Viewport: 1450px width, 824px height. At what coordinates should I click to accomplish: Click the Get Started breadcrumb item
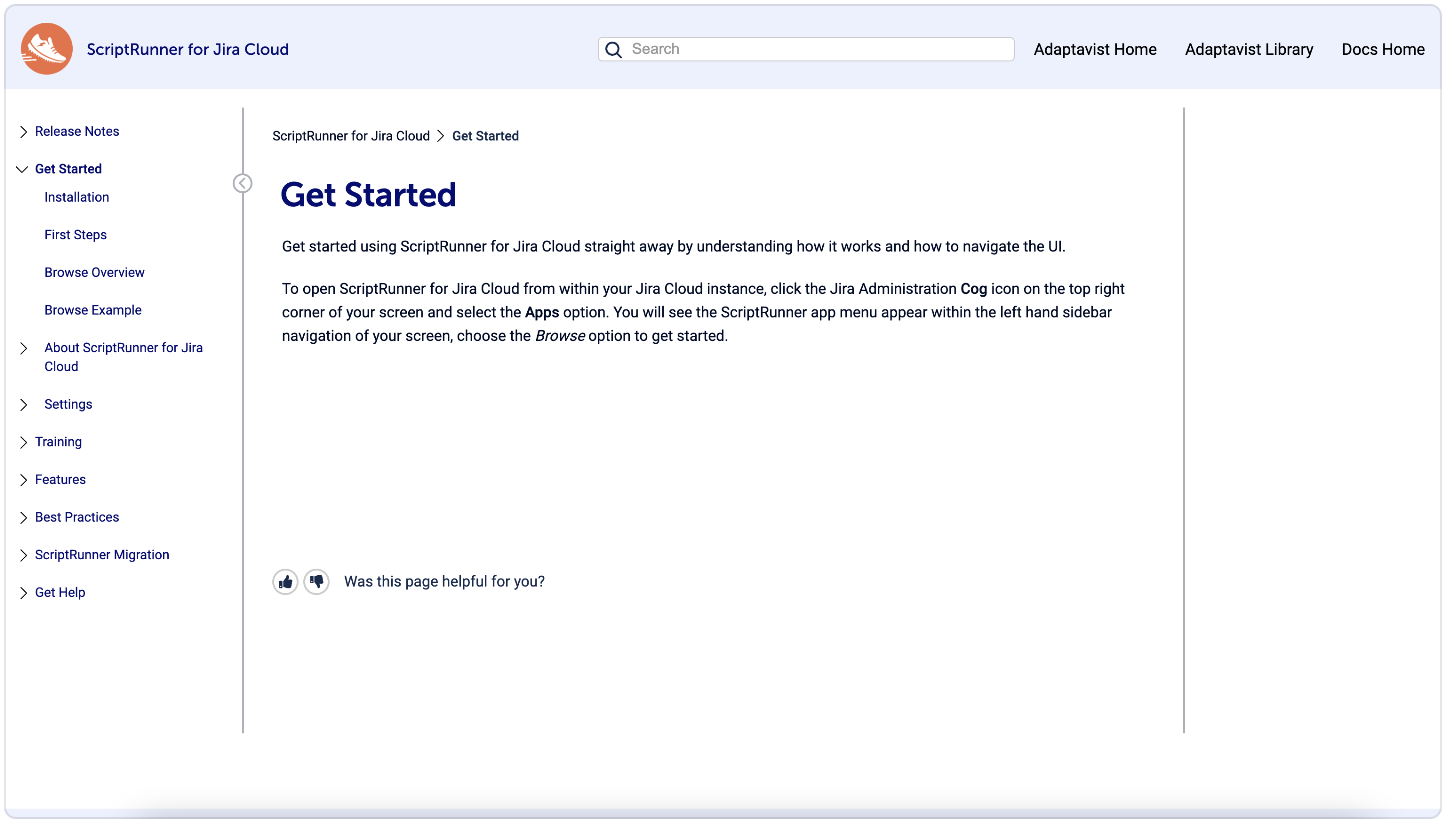485,136
